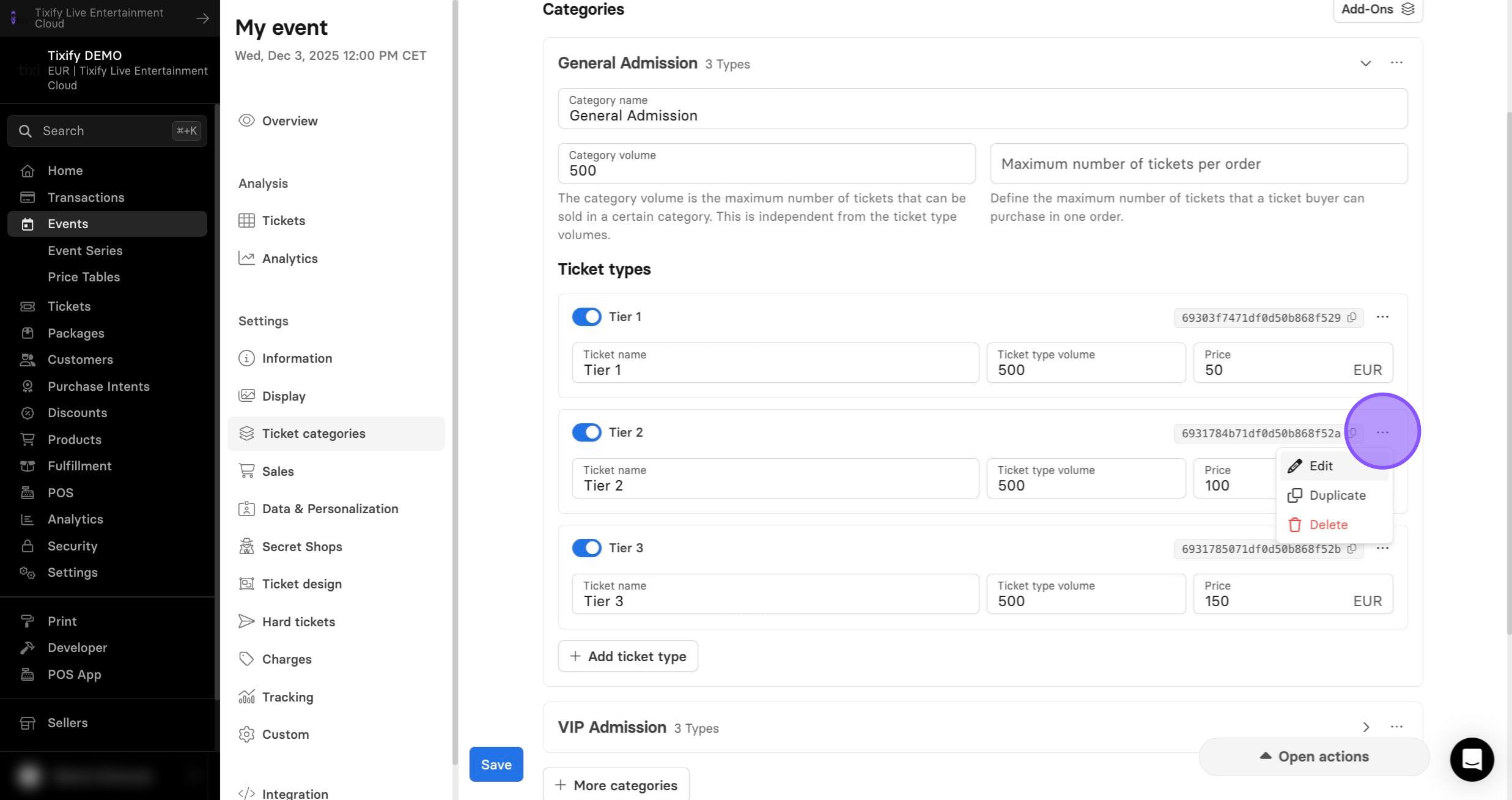1512x800 pixels.
Task: Click Tier 3 Ticket type volume field
Action: (1086, 594)
